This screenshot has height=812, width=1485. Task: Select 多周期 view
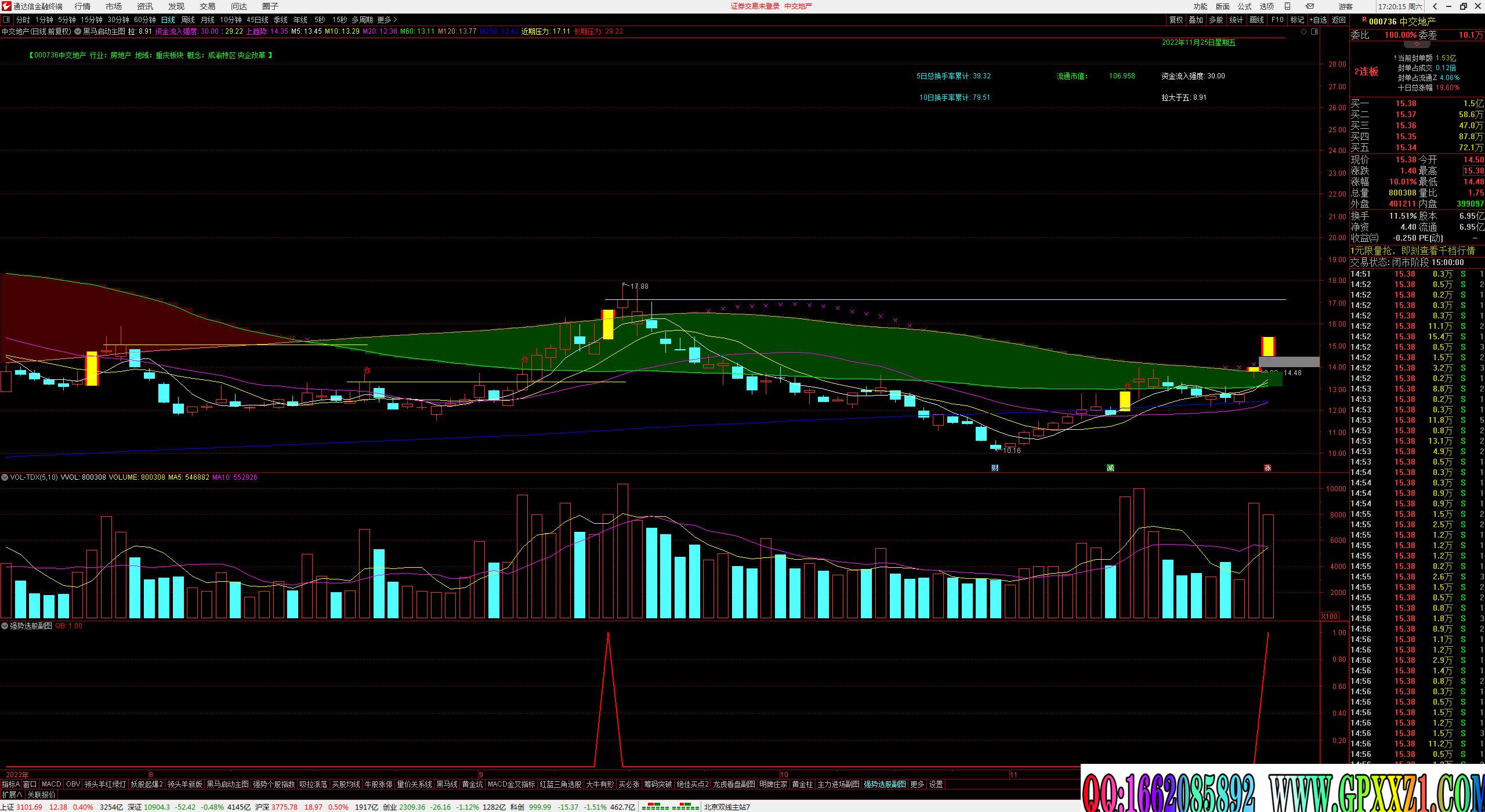click(362, 20)
